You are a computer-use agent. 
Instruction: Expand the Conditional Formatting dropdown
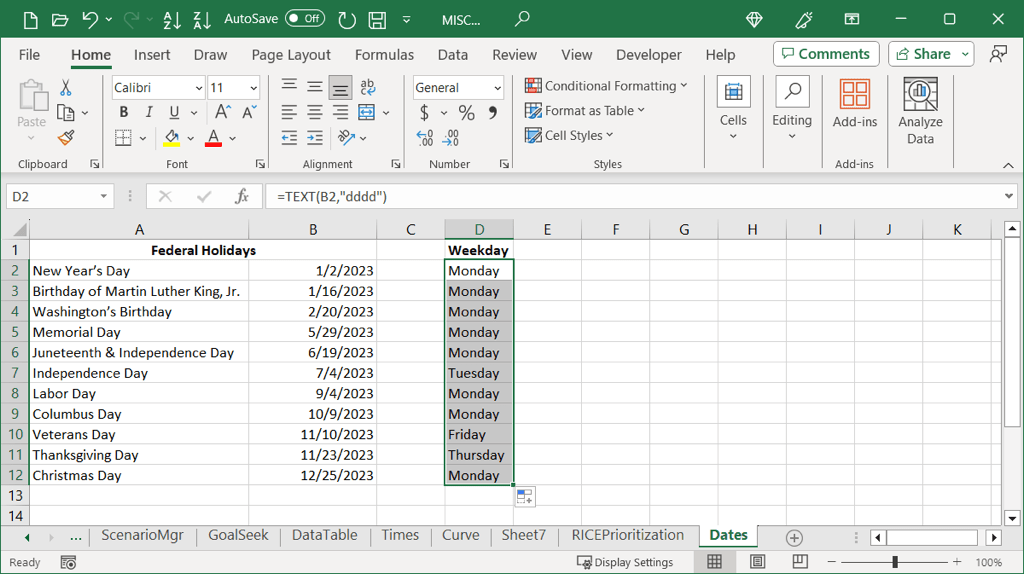click(x=606, y=86)
